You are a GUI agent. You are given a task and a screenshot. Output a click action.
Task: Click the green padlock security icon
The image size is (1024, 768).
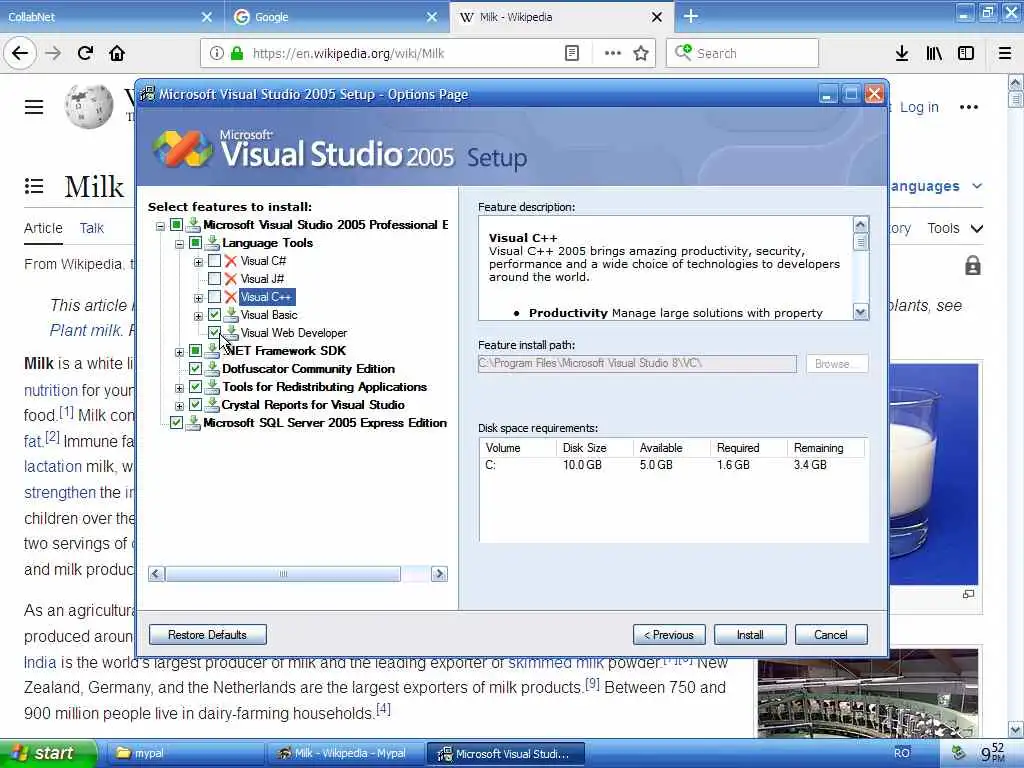click(x=237, y=53)
